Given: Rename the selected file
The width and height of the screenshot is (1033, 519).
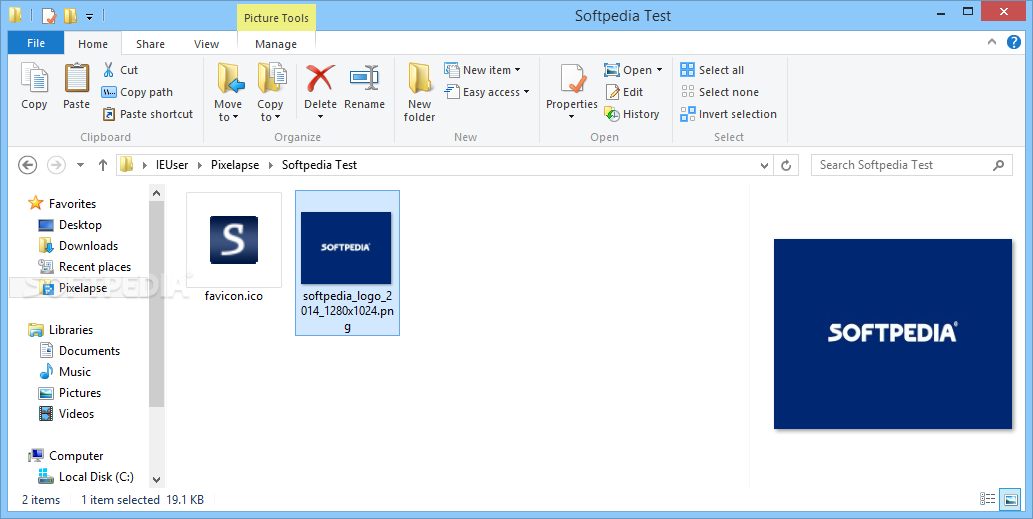Looking at the screenshot, I should pyautogui.click(x=364, y=86).
